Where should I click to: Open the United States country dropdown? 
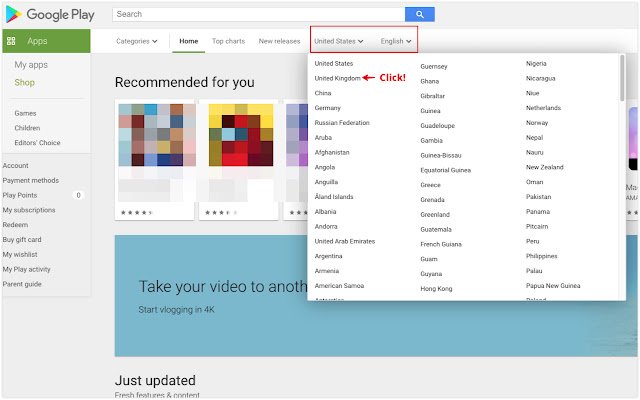click(338, 41)
